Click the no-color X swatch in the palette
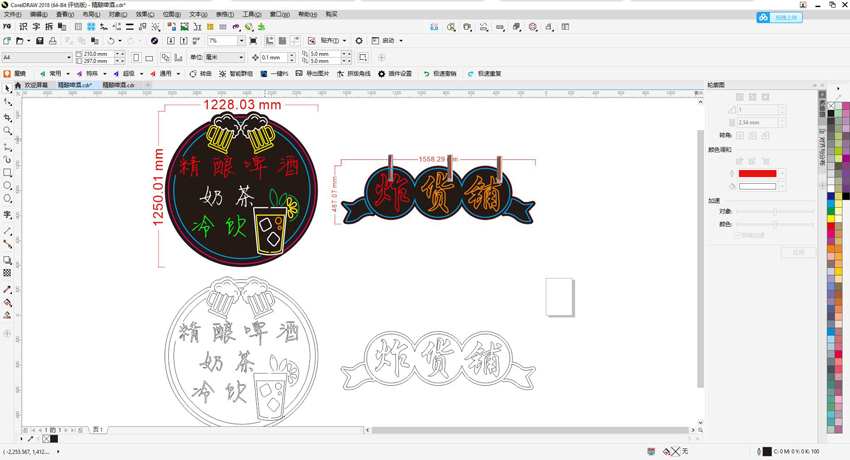This screenshot has width=850, height=460. click(831, 105)
